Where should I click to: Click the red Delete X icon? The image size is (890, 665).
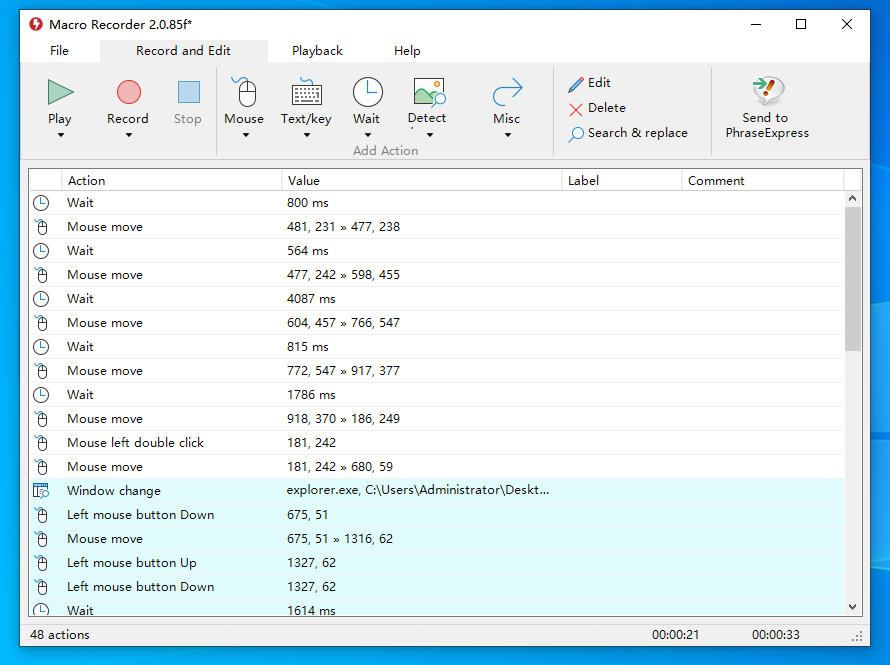coord(576,110)
